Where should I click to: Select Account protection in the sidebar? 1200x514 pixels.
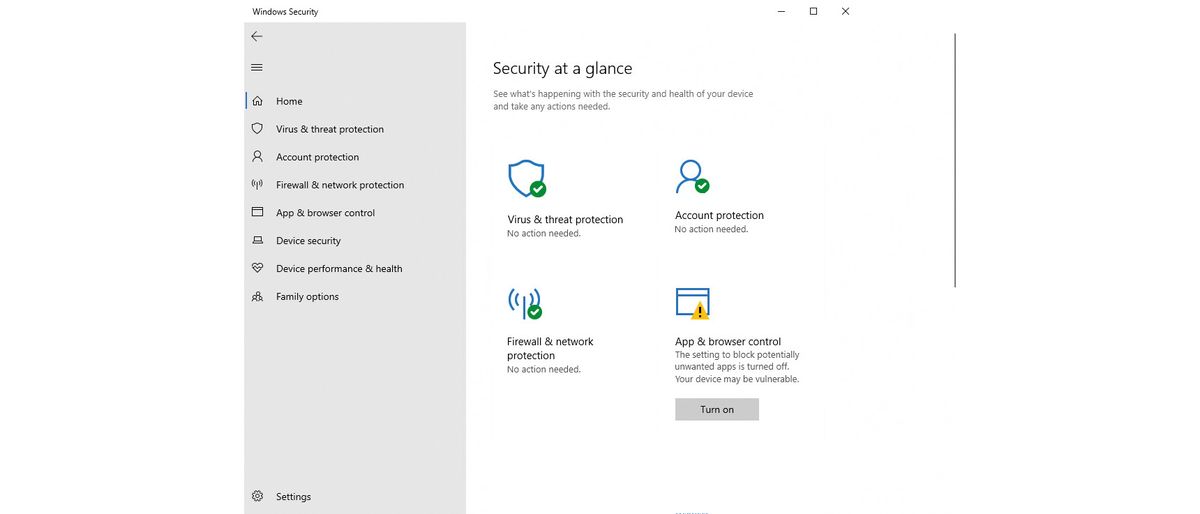pyautogui.click(x=355, y=157)
